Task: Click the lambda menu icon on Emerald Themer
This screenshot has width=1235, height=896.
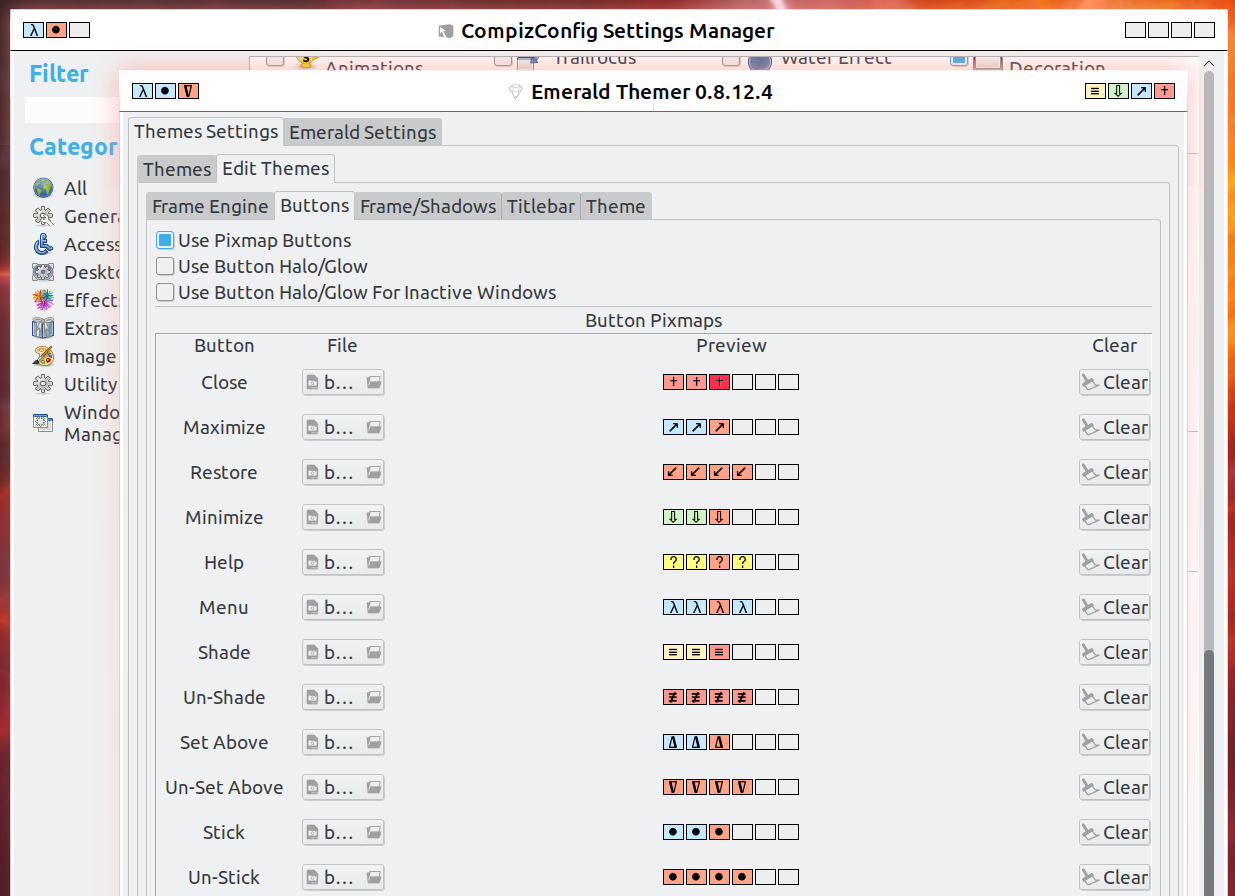Action: click(144, 92)
